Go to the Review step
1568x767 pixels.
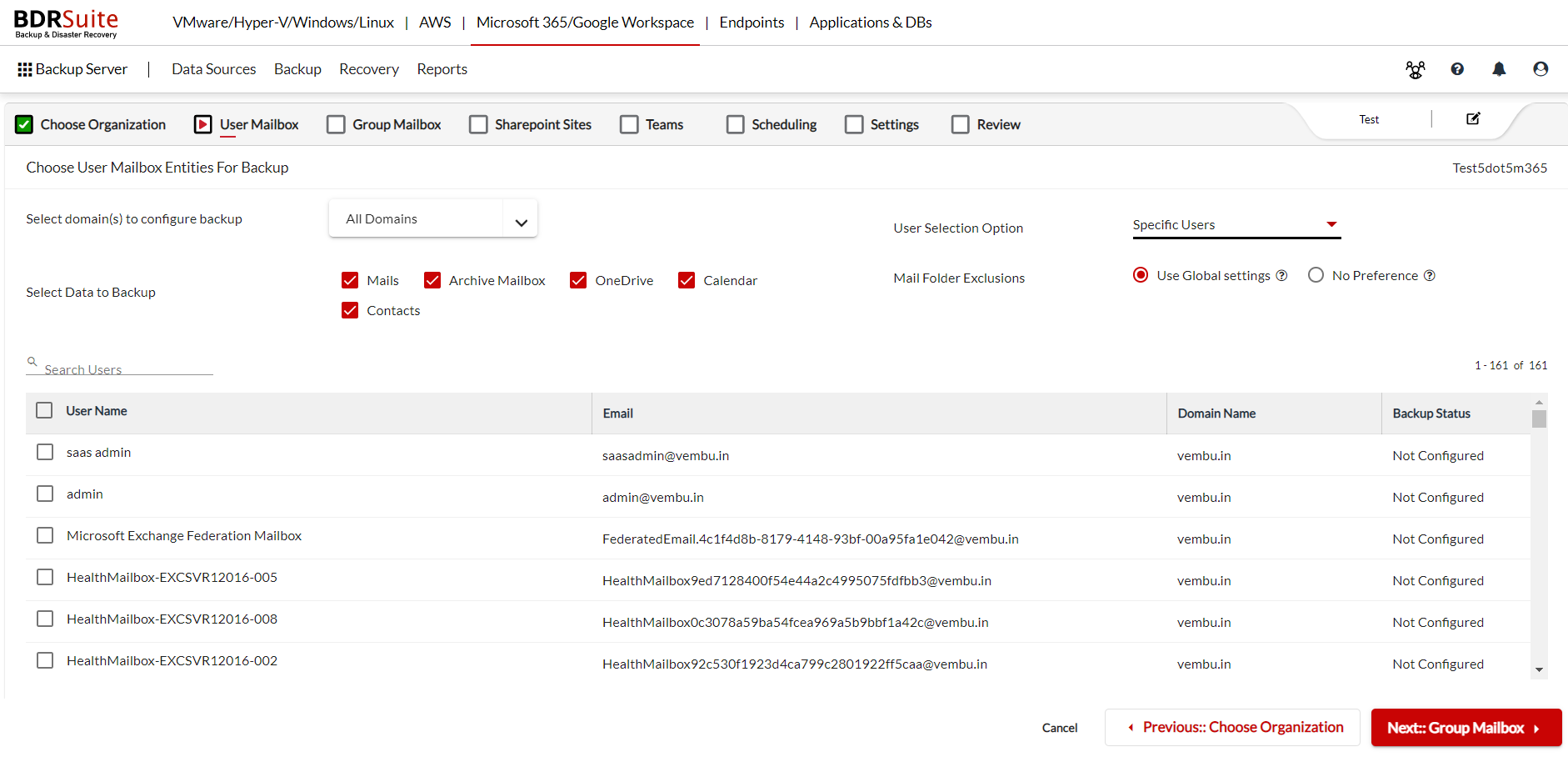[986, 124]
